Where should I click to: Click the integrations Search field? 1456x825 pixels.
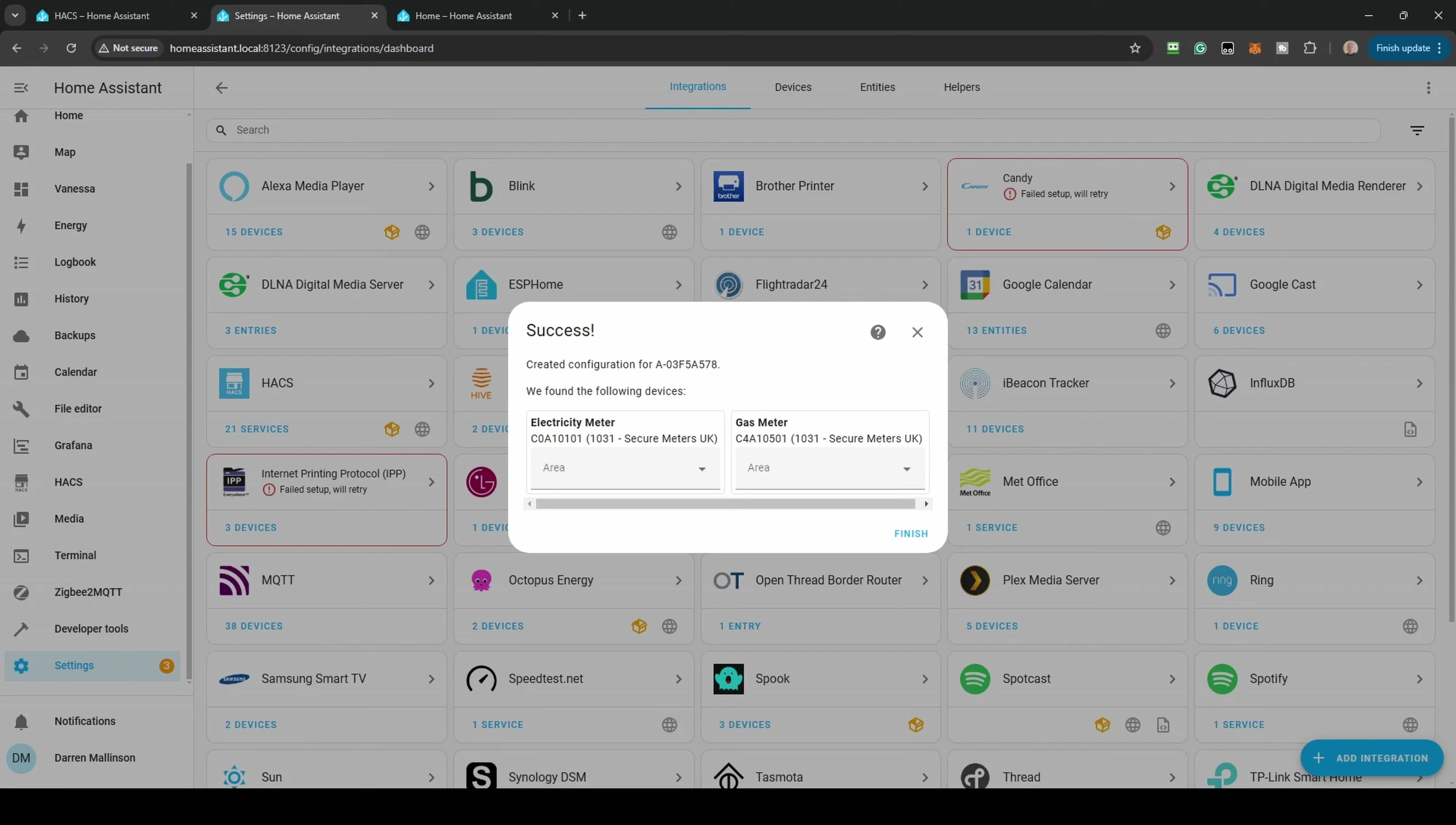793,130
